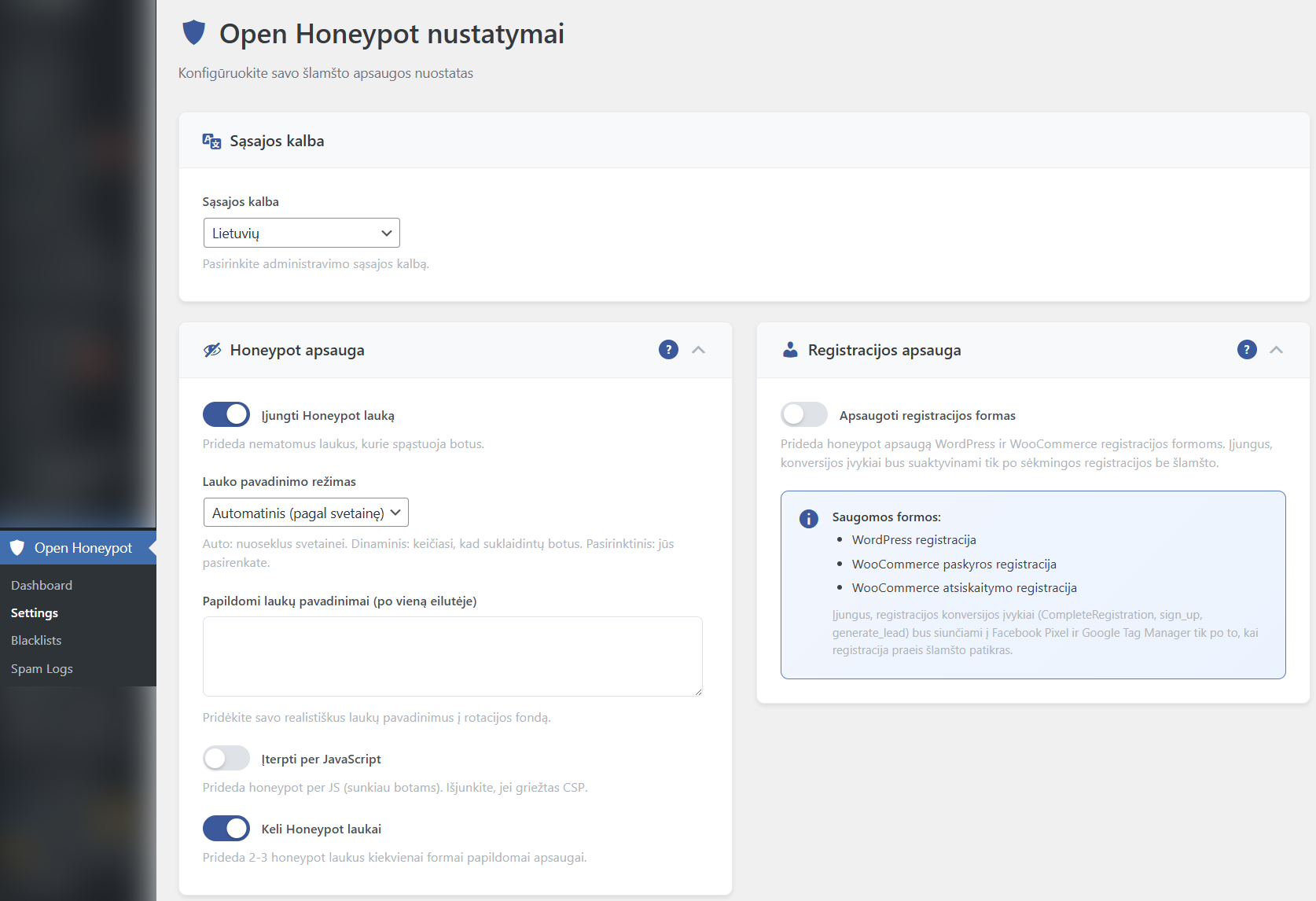
Task: Open the Sąsajos kalba language dropdown
Action: (x=301, y=233)
